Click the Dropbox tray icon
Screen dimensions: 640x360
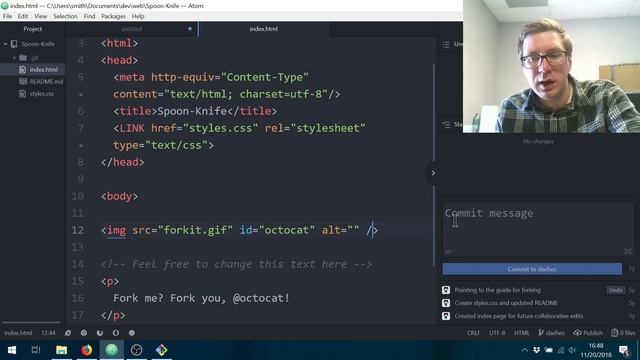click(x=536, y=350)
